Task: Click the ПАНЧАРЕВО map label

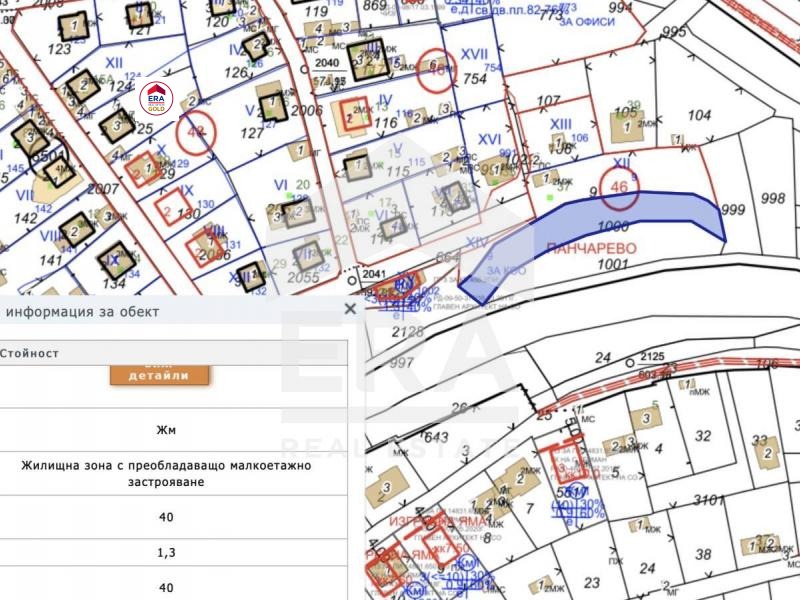Action: tap(590, 246)
